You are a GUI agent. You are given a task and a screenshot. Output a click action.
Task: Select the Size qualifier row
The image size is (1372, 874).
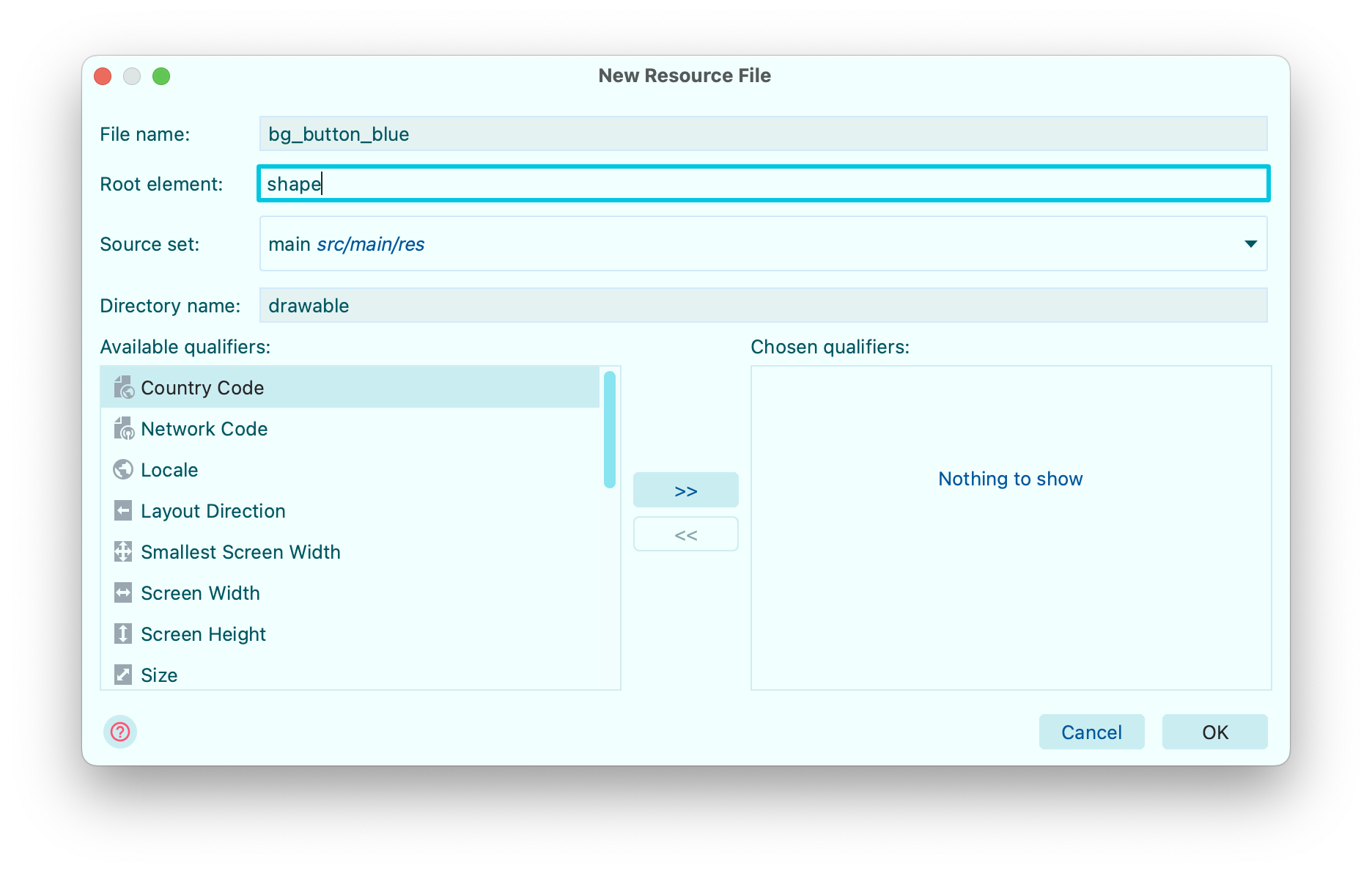tap(350, 673)
